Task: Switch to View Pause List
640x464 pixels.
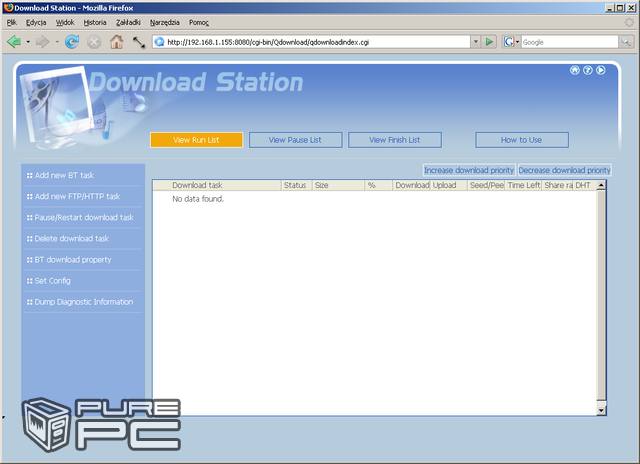Action: tap(296, 140)
